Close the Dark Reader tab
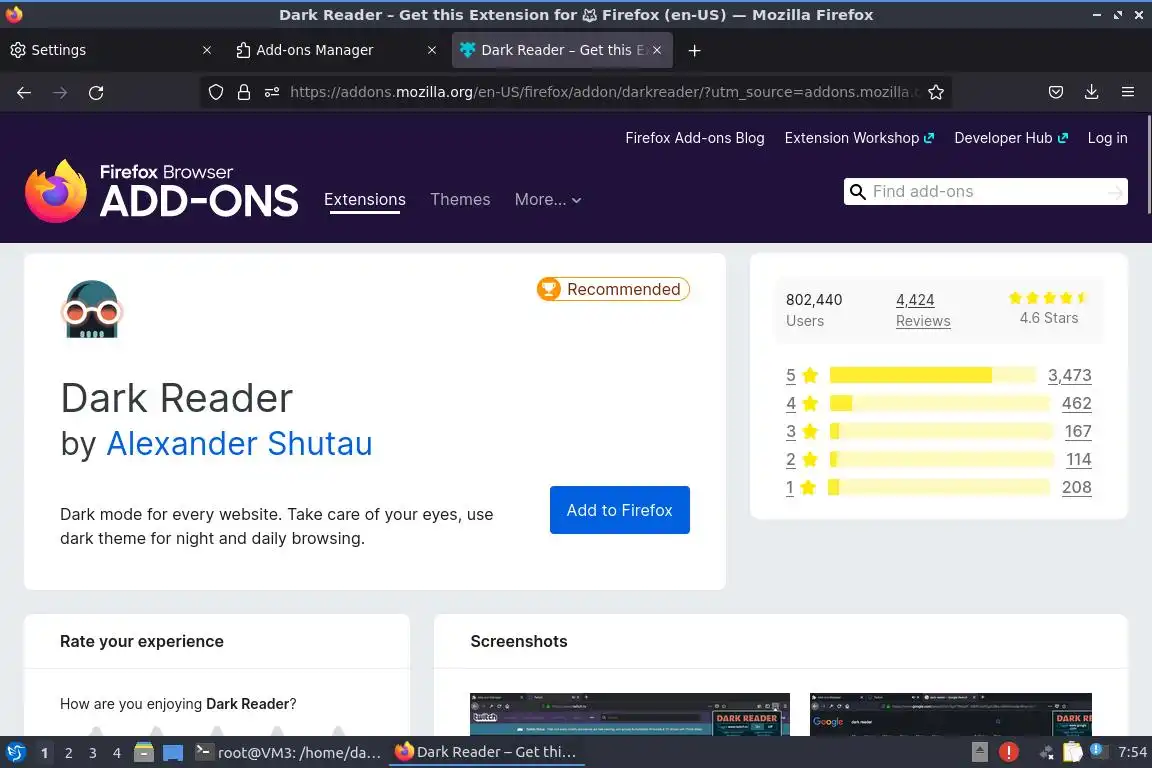 pyautogui.click(x=657, y=50)
